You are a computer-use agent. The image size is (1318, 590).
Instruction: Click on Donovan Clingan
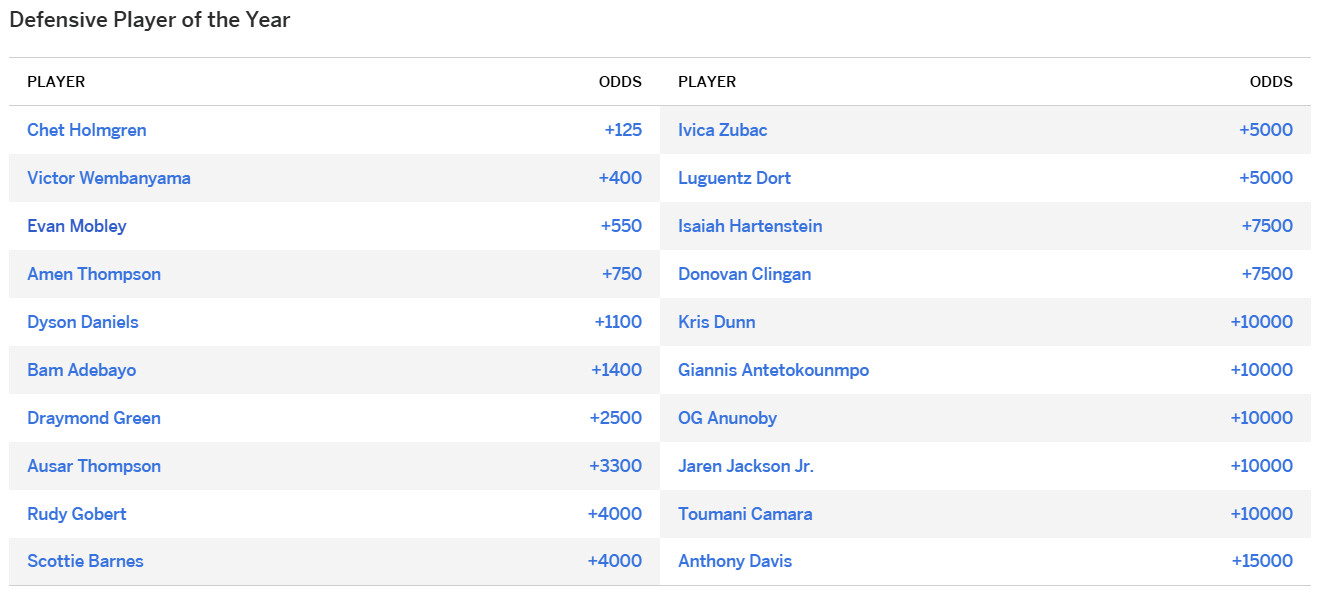pyautogui.click(x=745, y=274)
